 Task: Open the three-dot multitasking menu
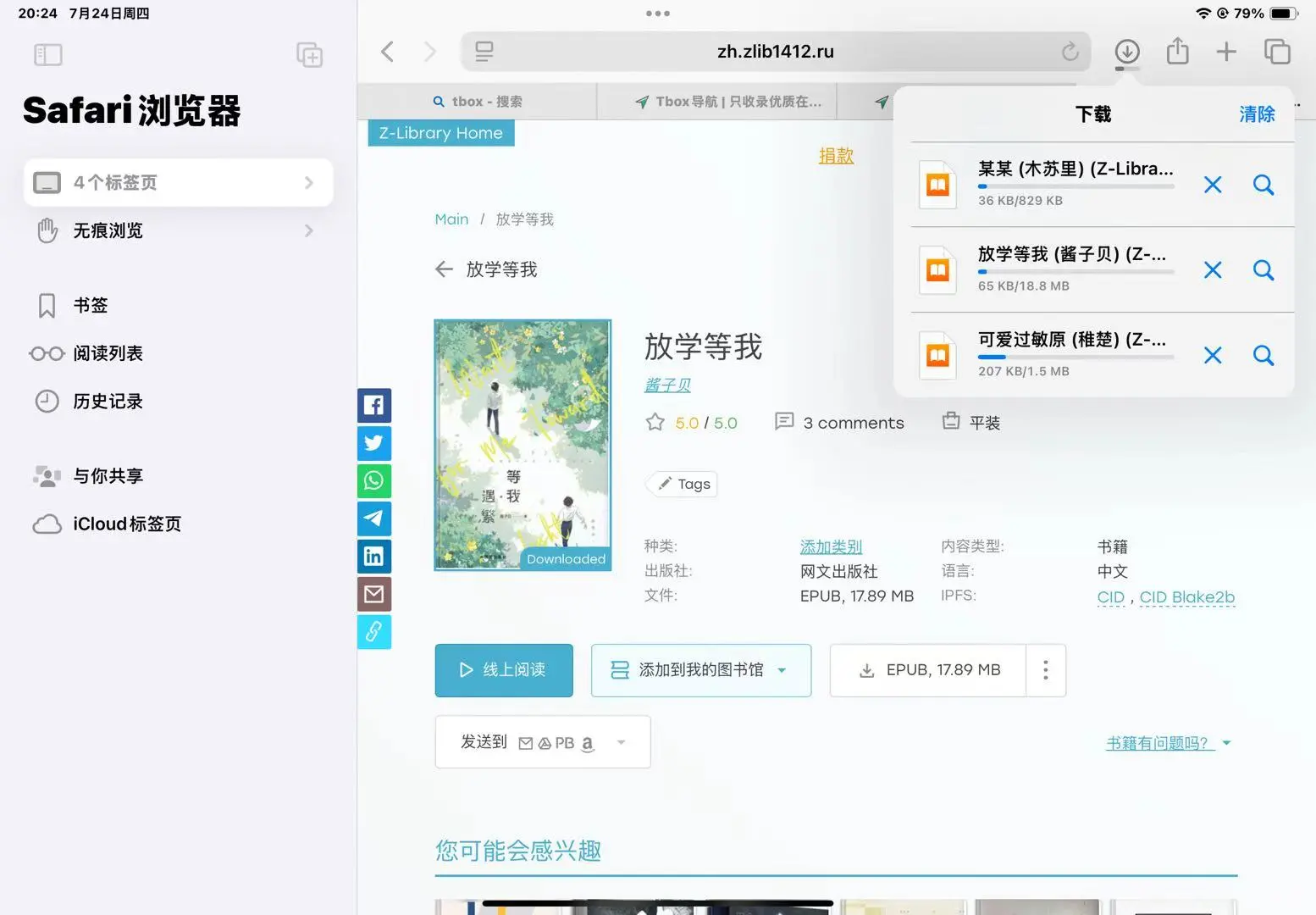click(658, 14)
